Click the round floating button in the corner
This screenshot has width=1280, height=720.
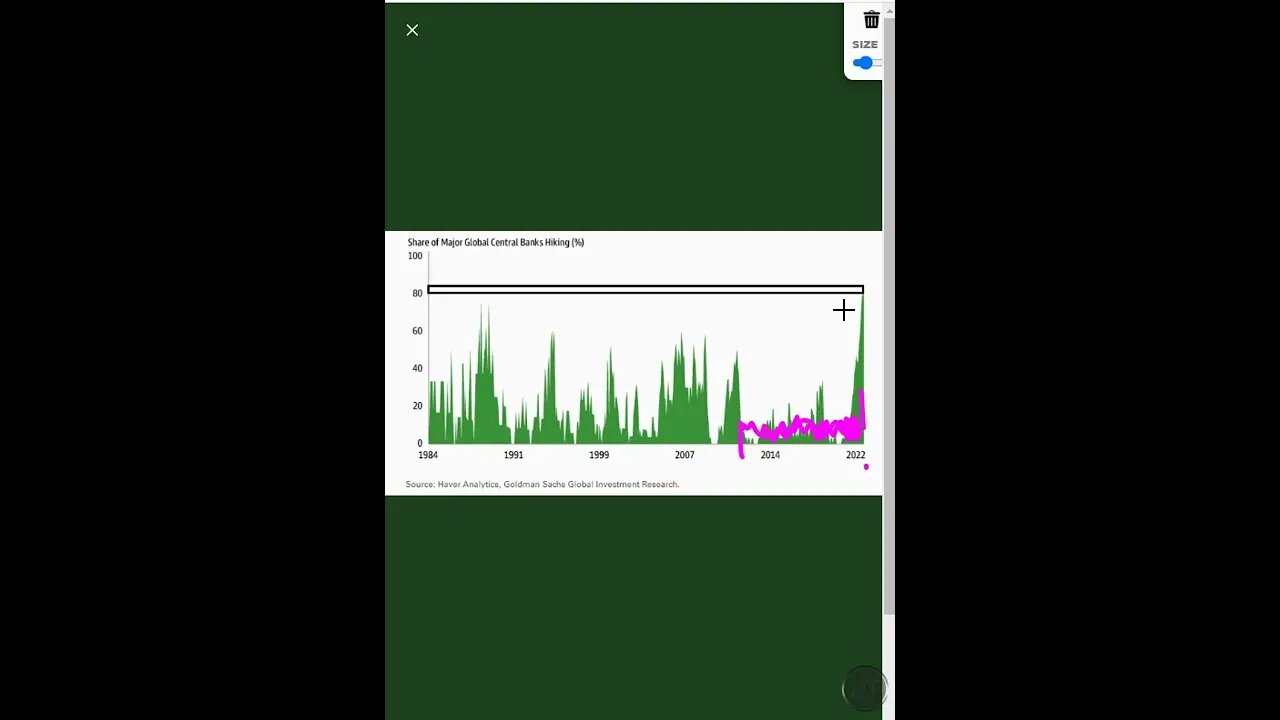coord(864,688)
